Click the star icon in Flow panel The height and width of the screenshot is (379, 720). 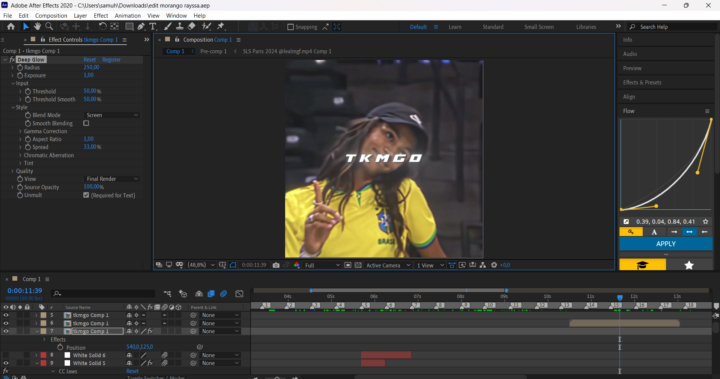689,265
